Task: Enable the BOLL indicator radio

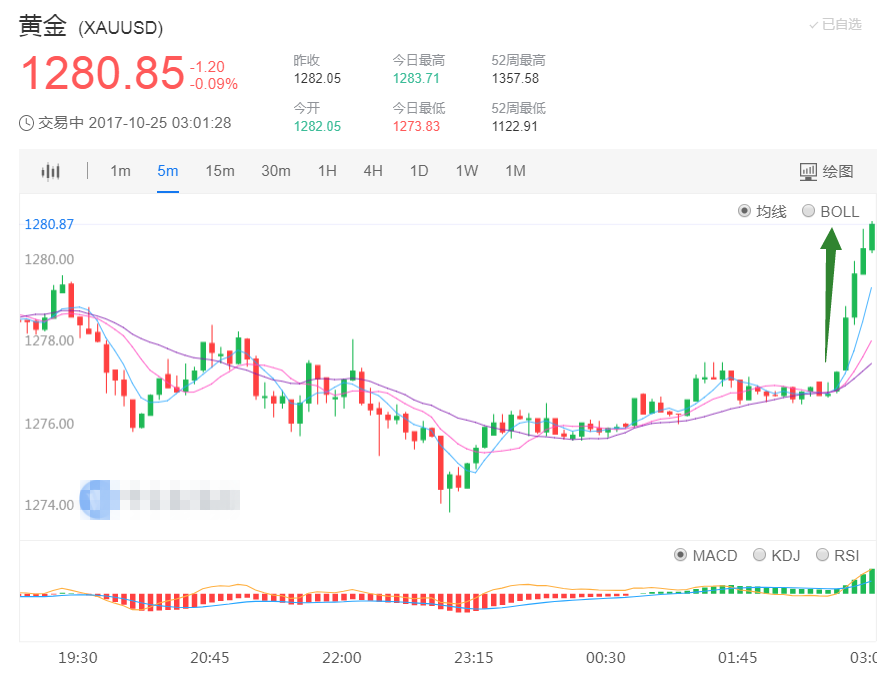Action: coord(809,211)
